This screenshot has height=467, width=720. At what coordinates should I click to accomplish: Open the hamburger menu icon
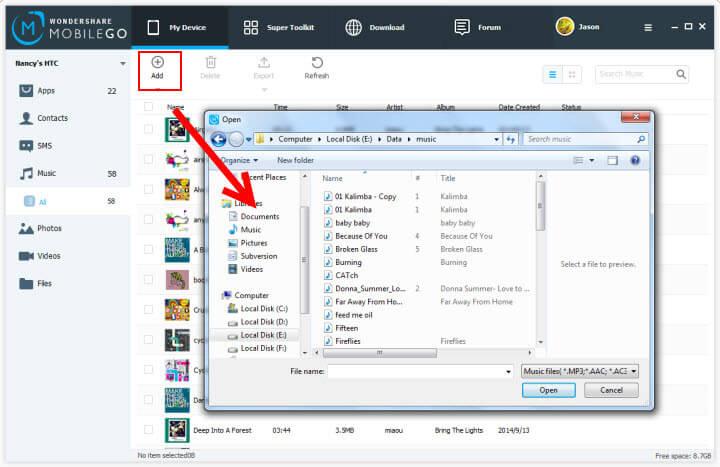coord(648,28)
